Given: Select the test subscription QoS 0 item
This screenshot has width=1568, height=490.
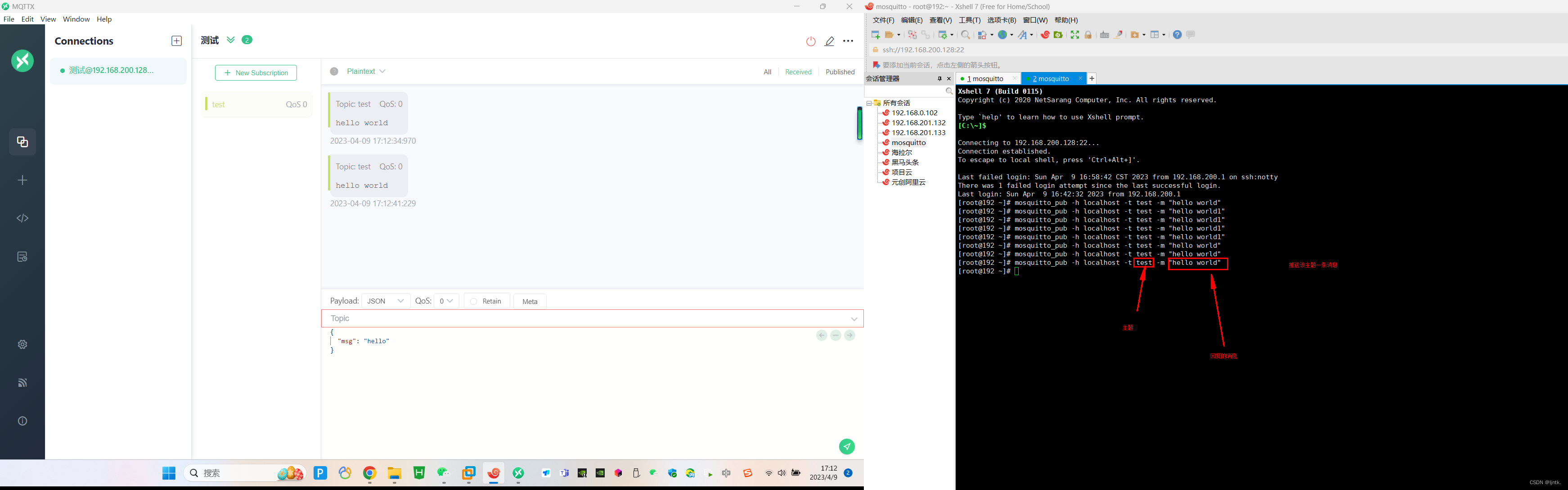Looking at the screenshot, I should (x=256, y=104).
